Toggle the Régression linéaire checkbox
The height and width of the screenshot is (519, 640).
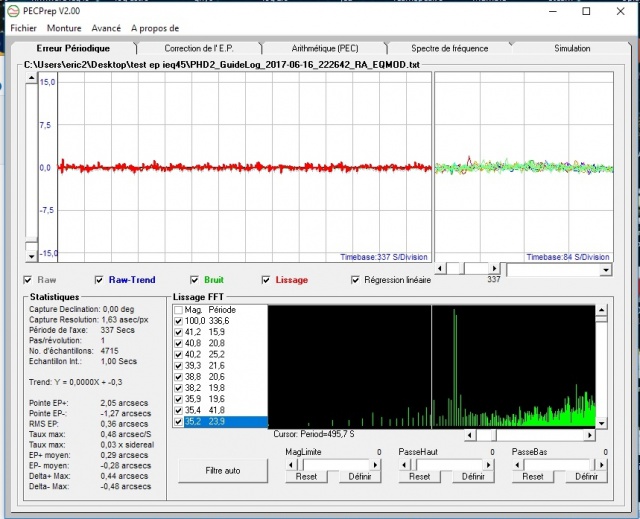point(356,280)
